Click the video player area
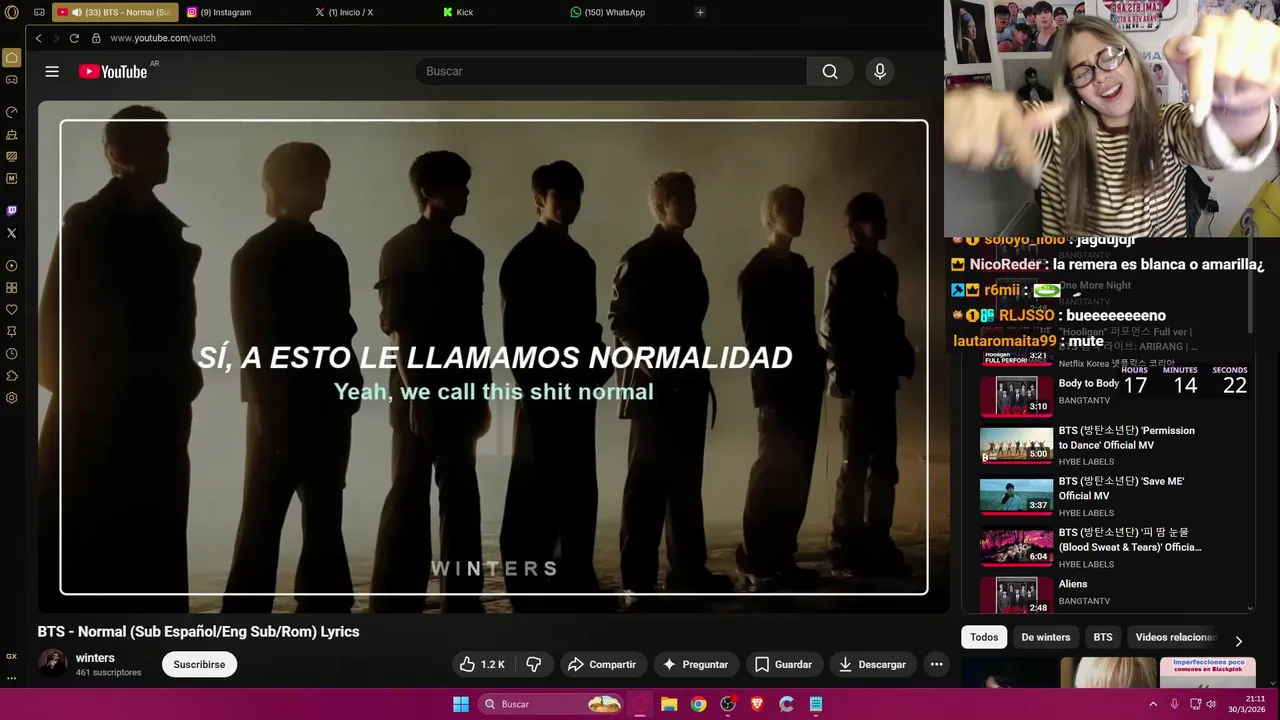This screenshot has width=1280, height=720. [494, 357]
